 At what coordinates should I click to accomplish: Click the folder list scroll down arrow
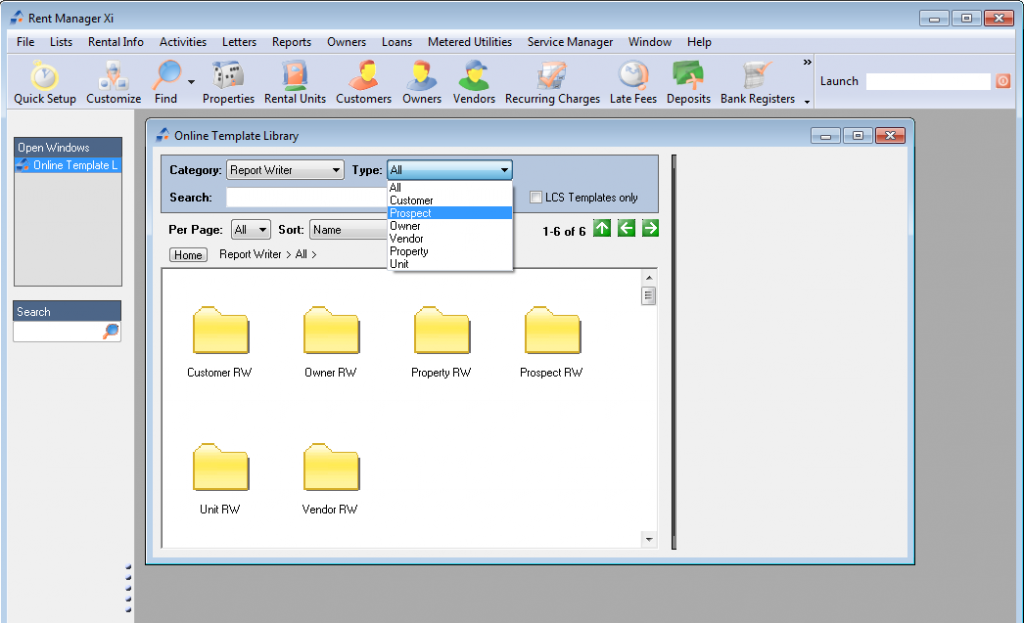[x=648, y=539]
